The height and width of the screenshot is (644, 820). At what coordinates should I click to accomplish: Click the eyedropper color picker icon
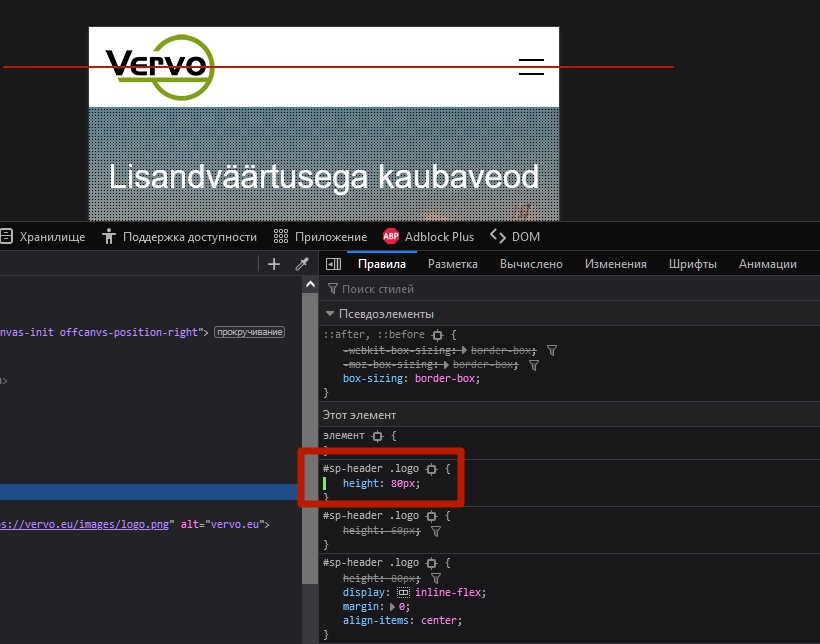(x=301, y=264)
